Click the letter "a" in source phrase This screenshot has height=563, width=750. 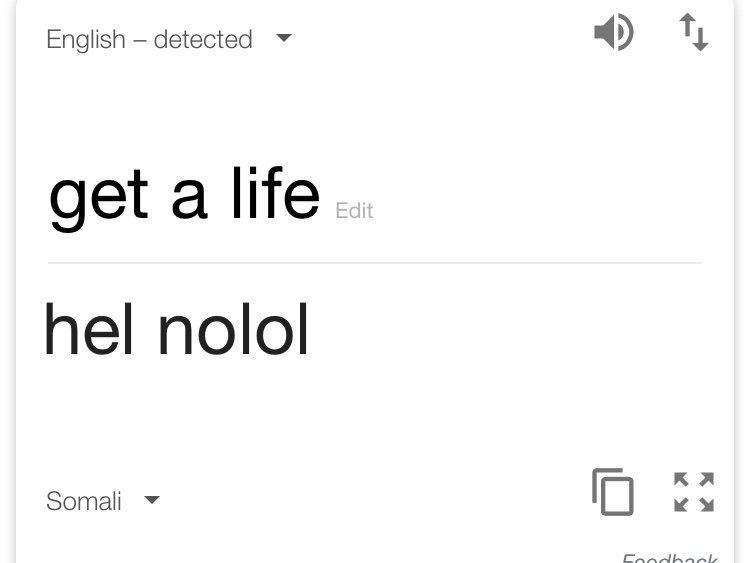pyautogui.click(x=189, y=196)
